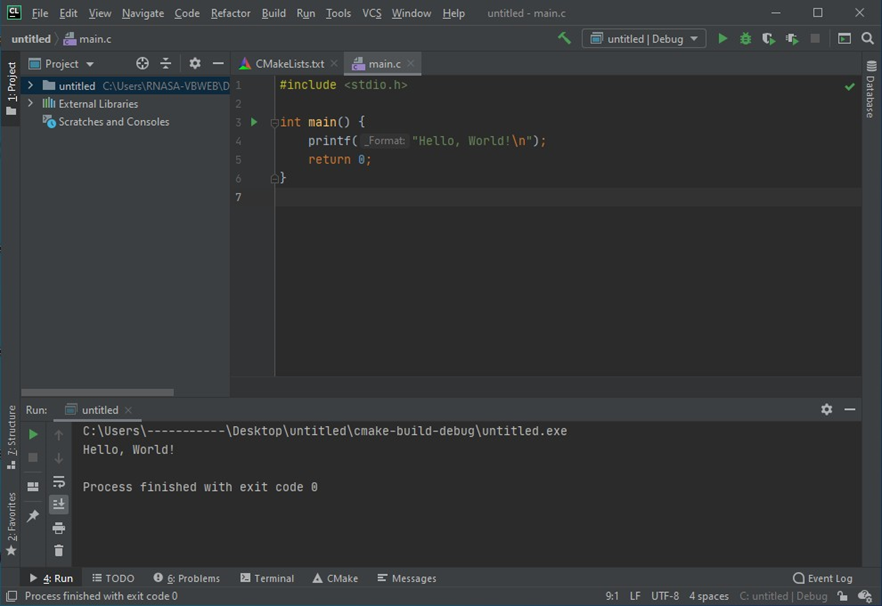
Task: Open the Problems tool window
Action: click(187, 578)
